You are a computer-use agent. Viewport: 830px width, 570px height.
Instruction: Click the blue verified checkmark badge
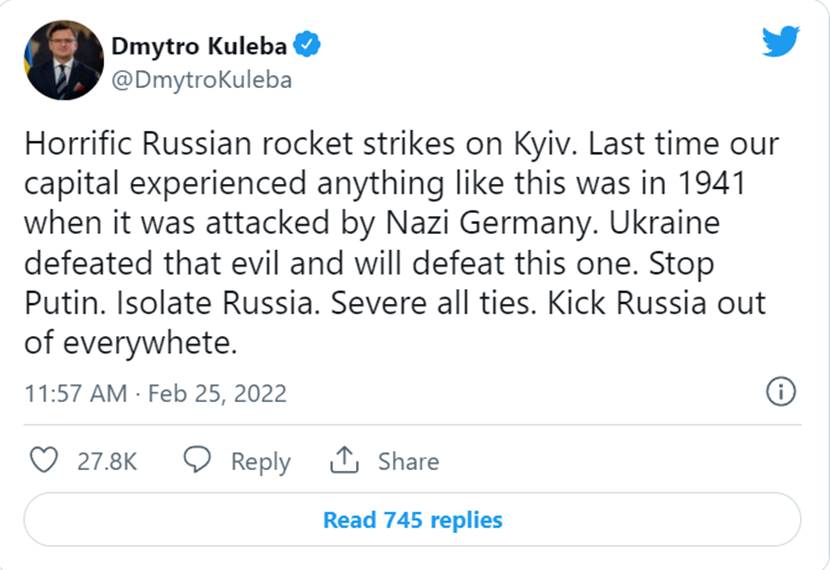[309, 45]
